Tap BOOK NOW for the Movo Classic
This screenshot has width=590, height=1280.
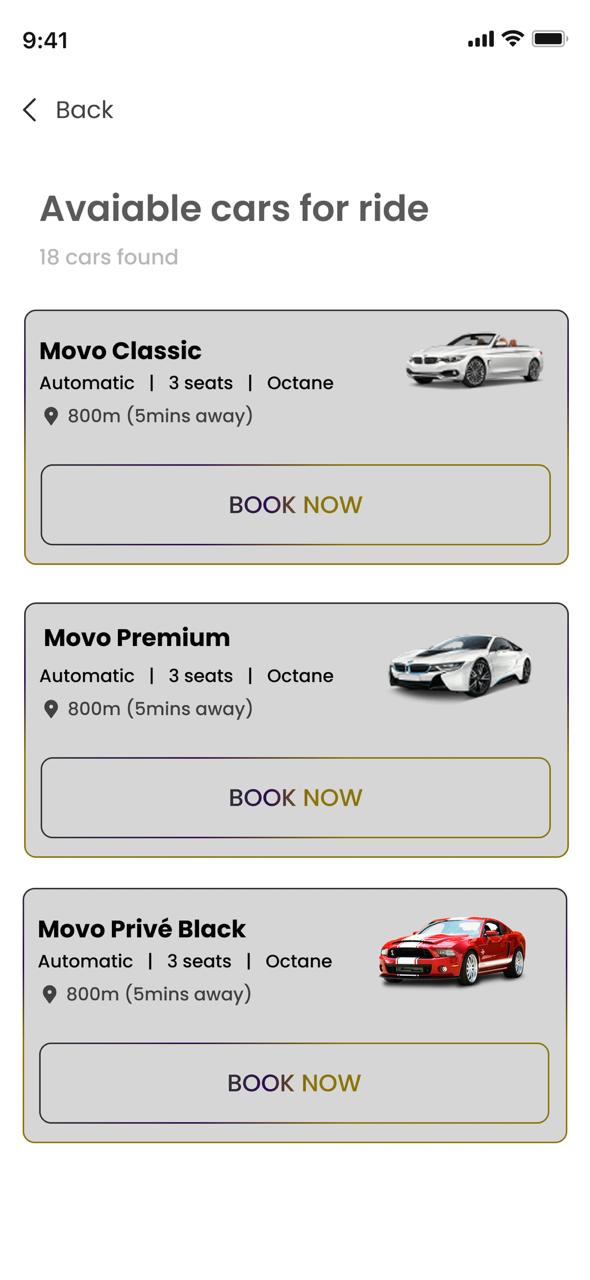(295, 505)
